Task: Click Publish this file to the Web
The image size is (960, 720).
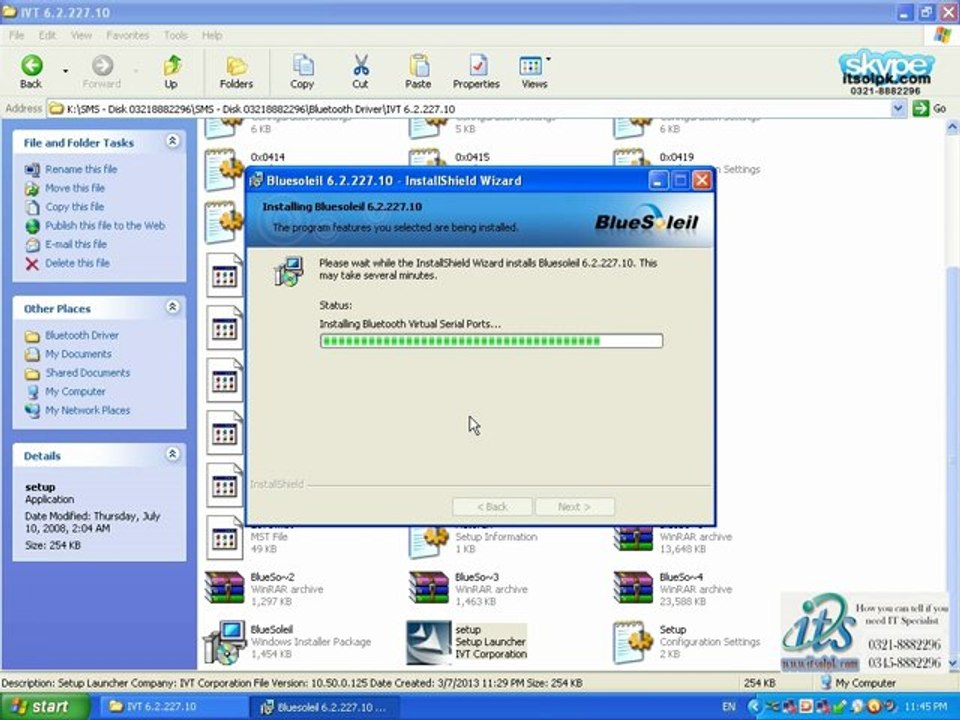Action: point(105,225)
